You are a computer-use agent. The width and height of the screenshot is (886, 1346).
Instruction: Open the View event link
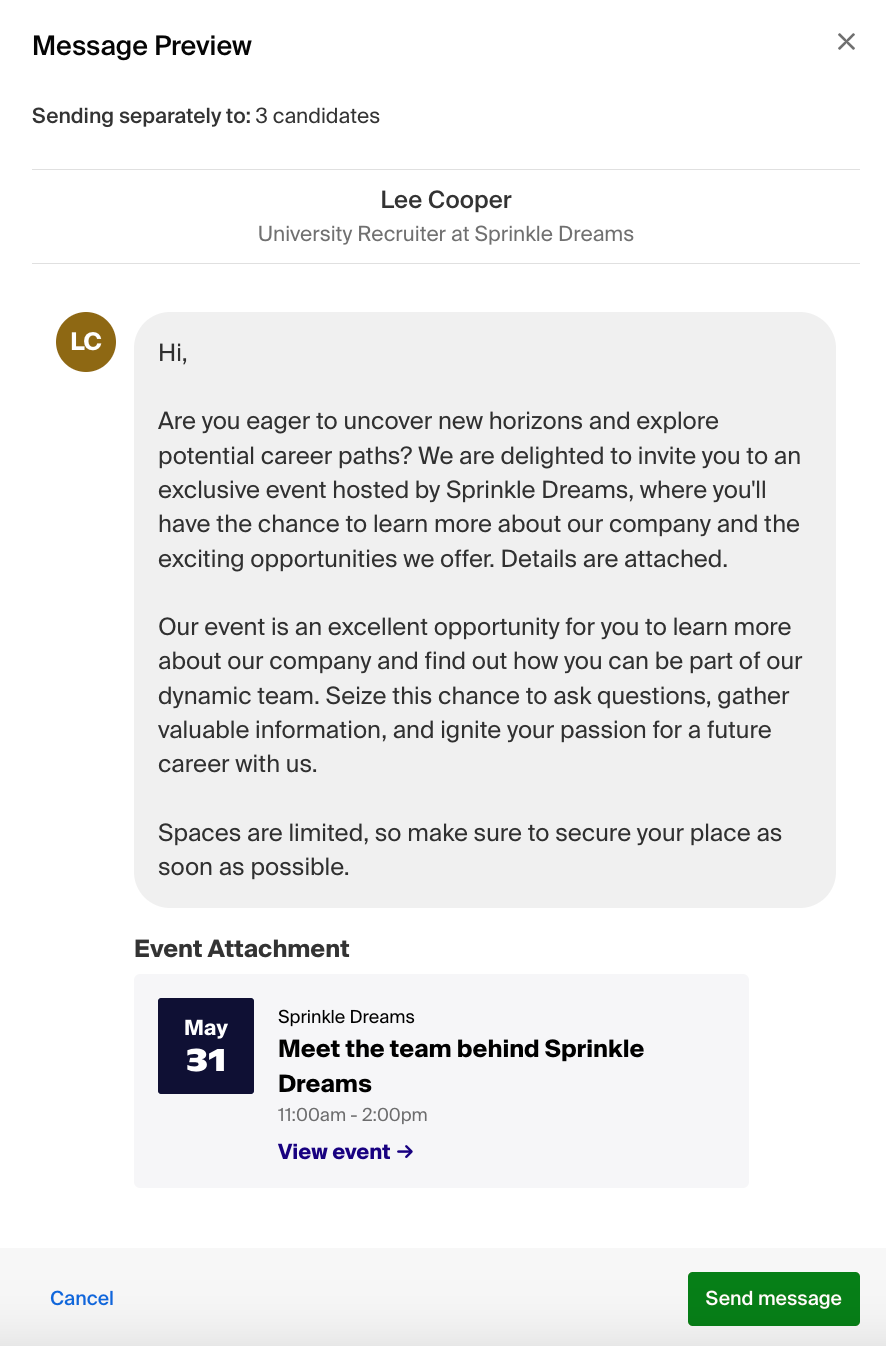pyautogui.click(x=346, y=1152)
